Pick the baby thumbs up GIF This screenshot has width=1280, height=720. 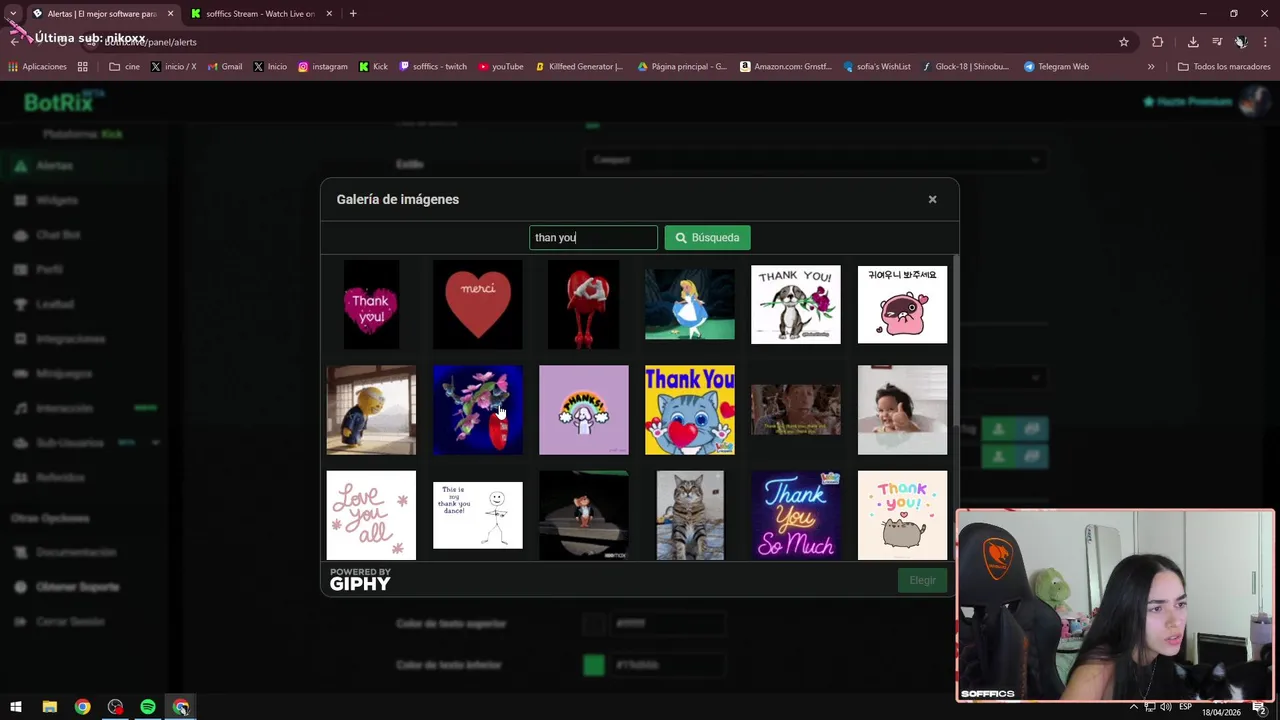(x=902, y=410)
